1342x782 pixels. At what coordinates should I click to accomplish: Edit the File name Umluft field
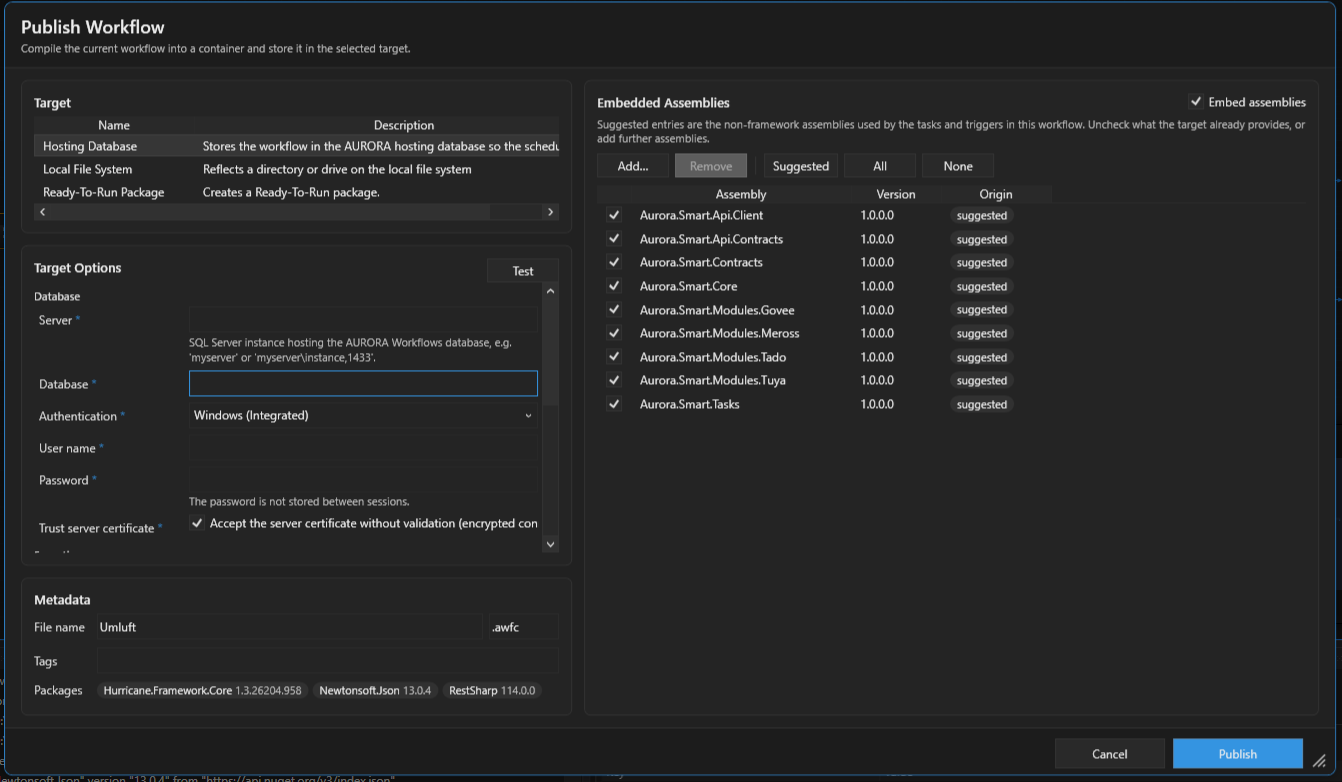point(290,627)
